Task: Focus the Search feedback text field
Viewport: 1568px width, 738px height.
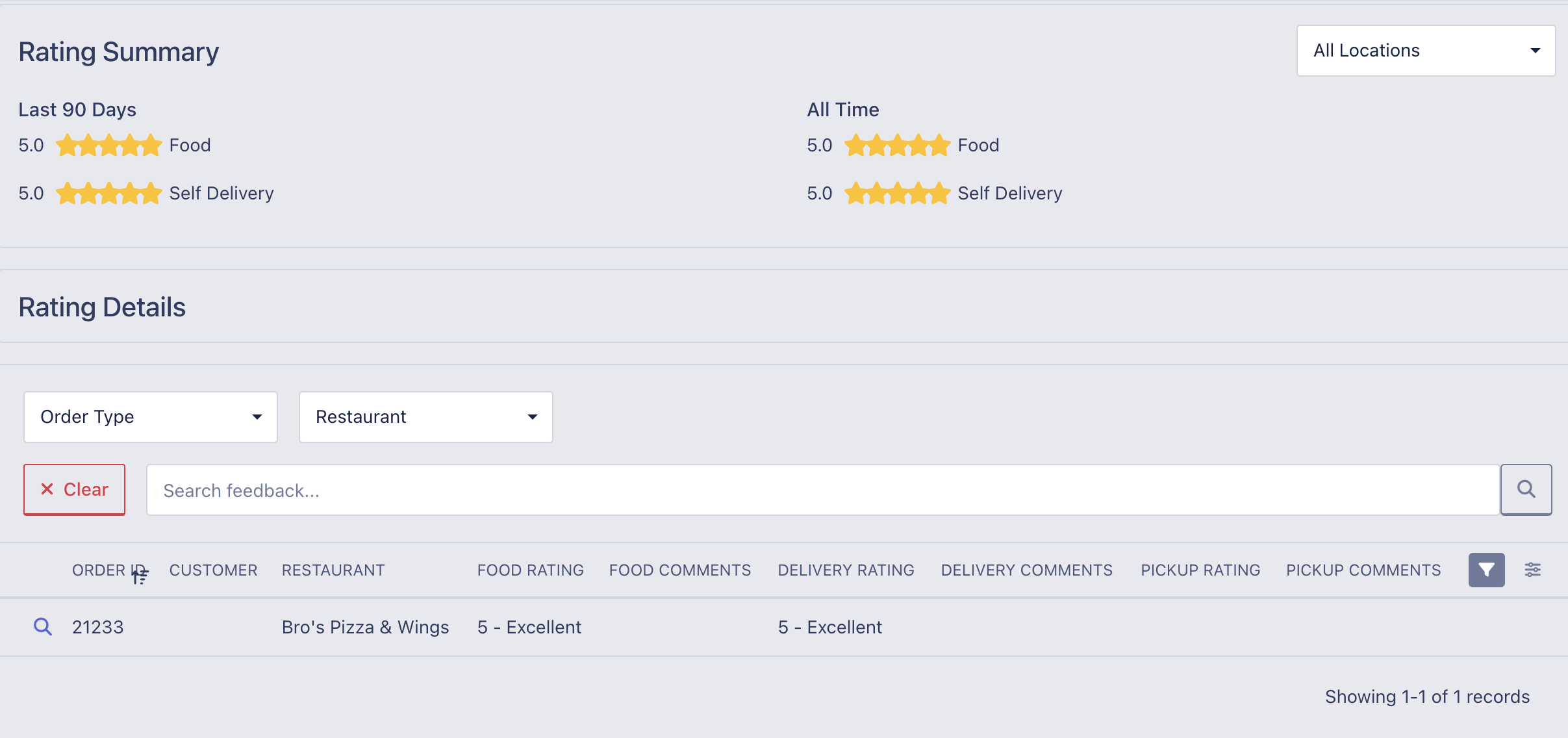Action: click(822, 490)
